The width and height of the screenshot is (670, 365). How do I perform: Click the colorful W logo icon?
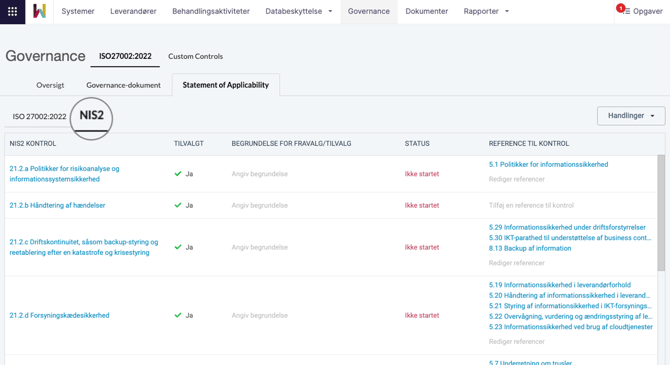pos(39,12)
